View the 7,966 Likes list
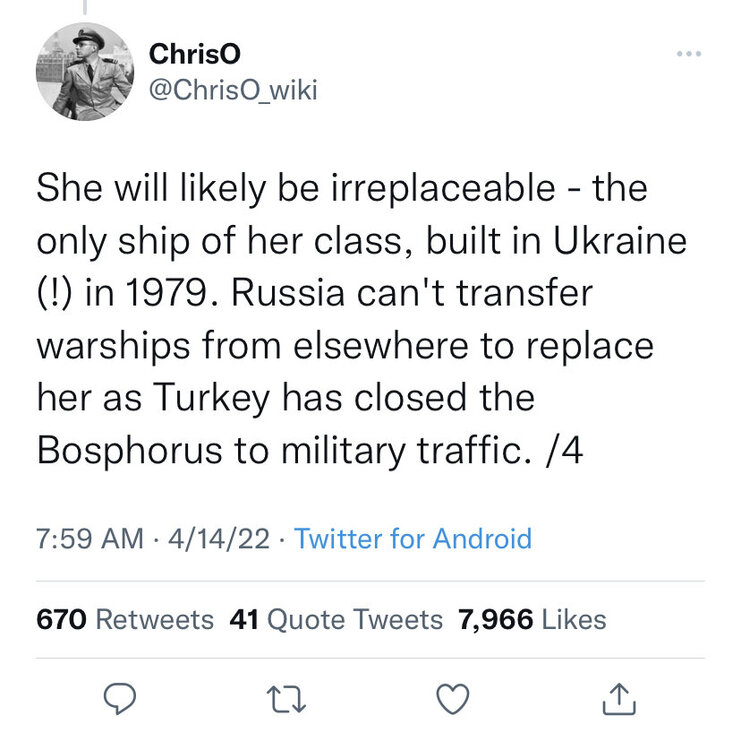Screen dimensions: 741x750 click(x=532, y=619)
